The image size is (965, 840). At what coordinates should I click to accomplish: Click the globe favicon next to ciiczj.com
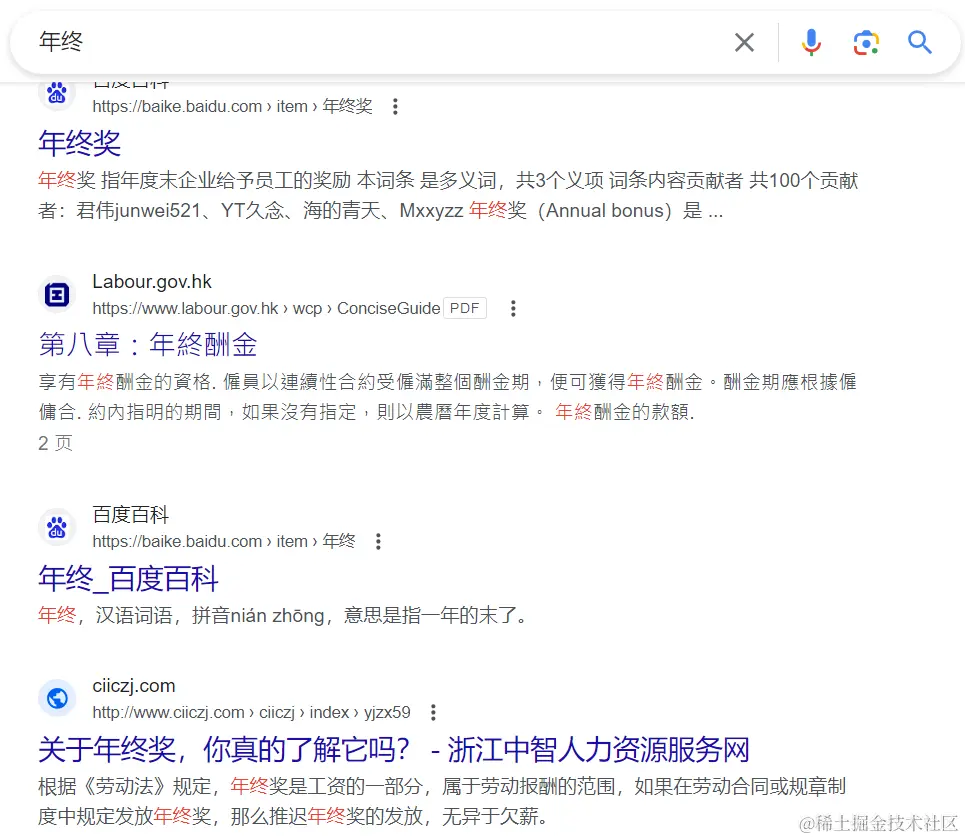click(56, 698)
